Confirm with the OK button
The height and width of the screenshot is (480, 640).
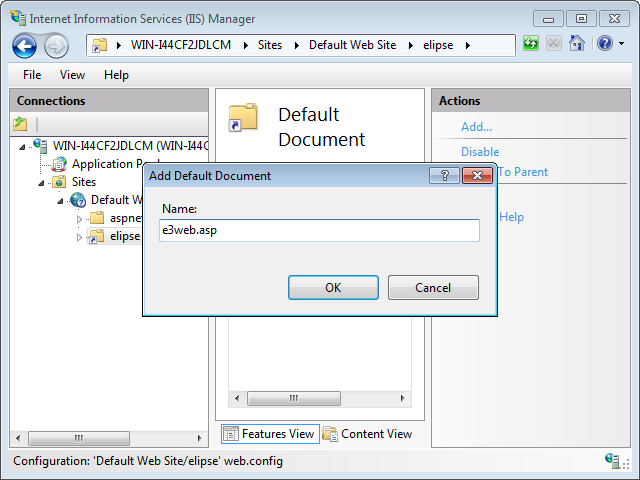333,287
